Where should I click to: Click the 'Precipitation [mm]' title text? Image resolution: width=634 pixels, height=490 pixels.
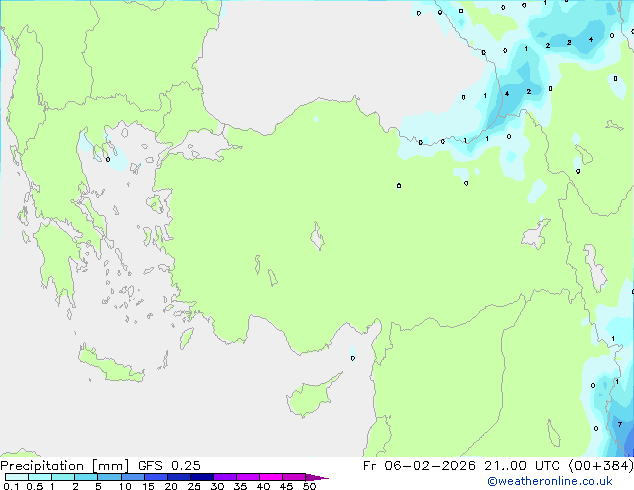65,466
